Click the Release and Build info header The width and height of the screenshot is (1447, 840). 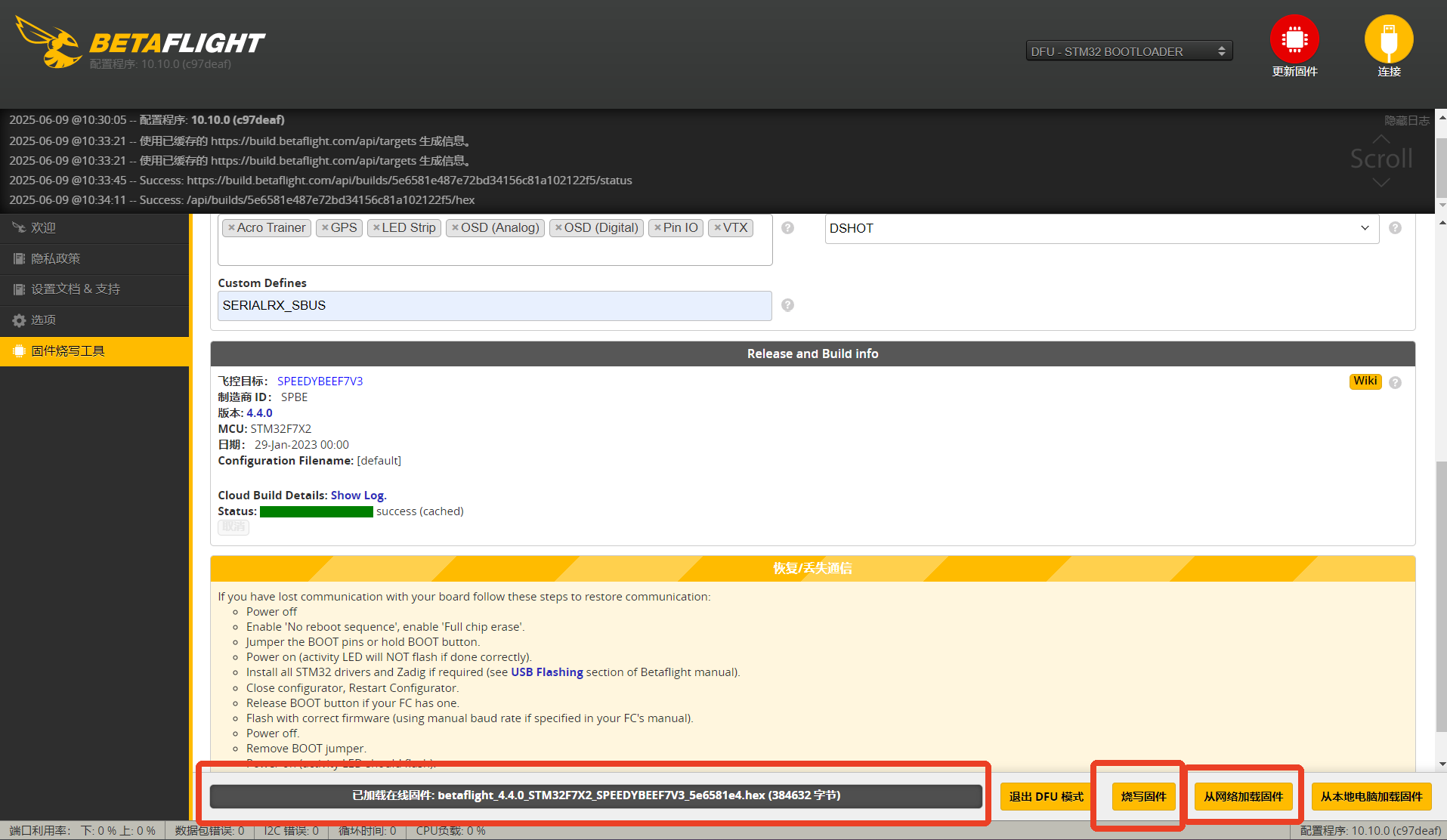[813, 354]
